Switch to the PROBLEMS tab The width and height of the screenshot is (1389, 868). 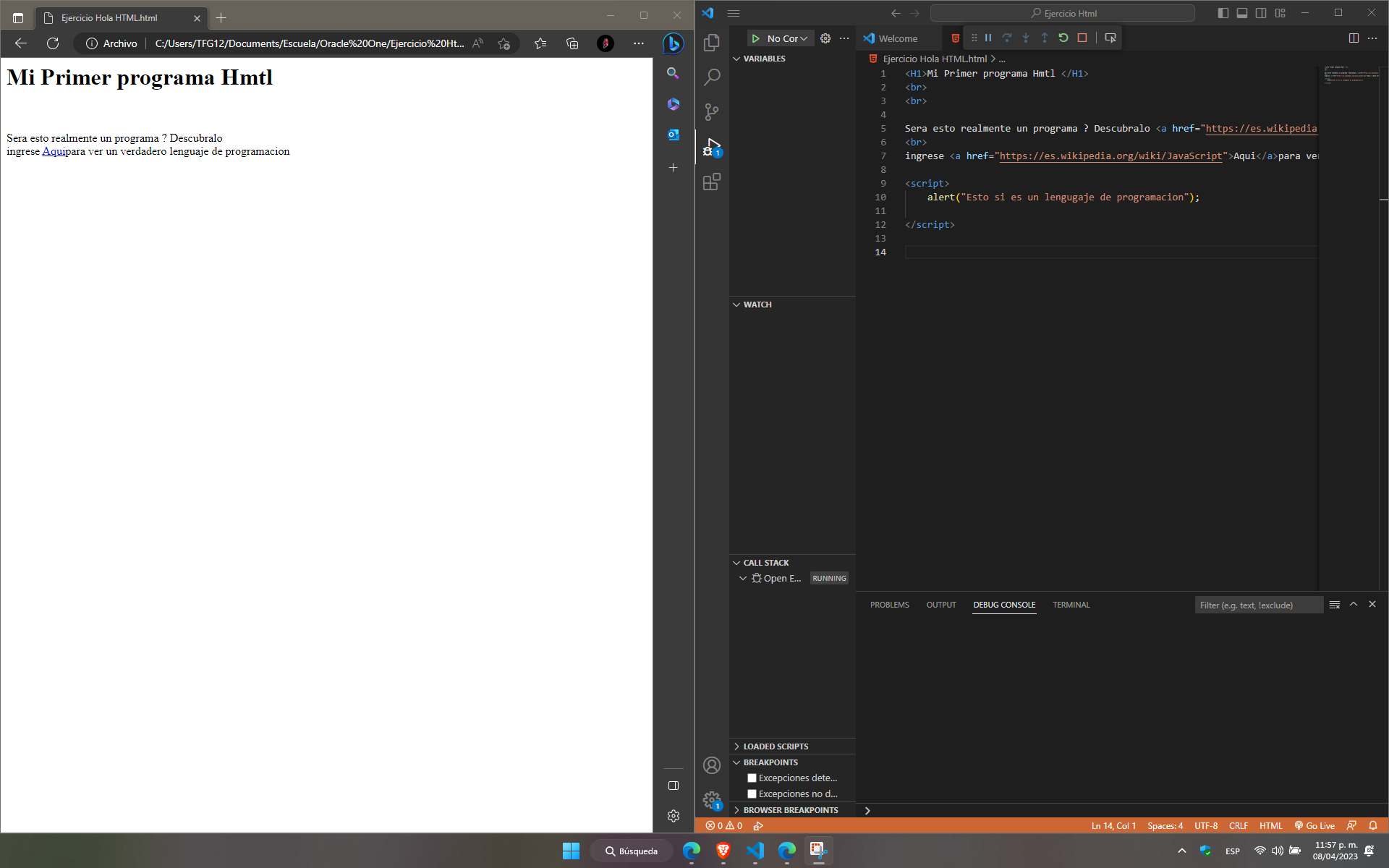[x=889, y=605]
